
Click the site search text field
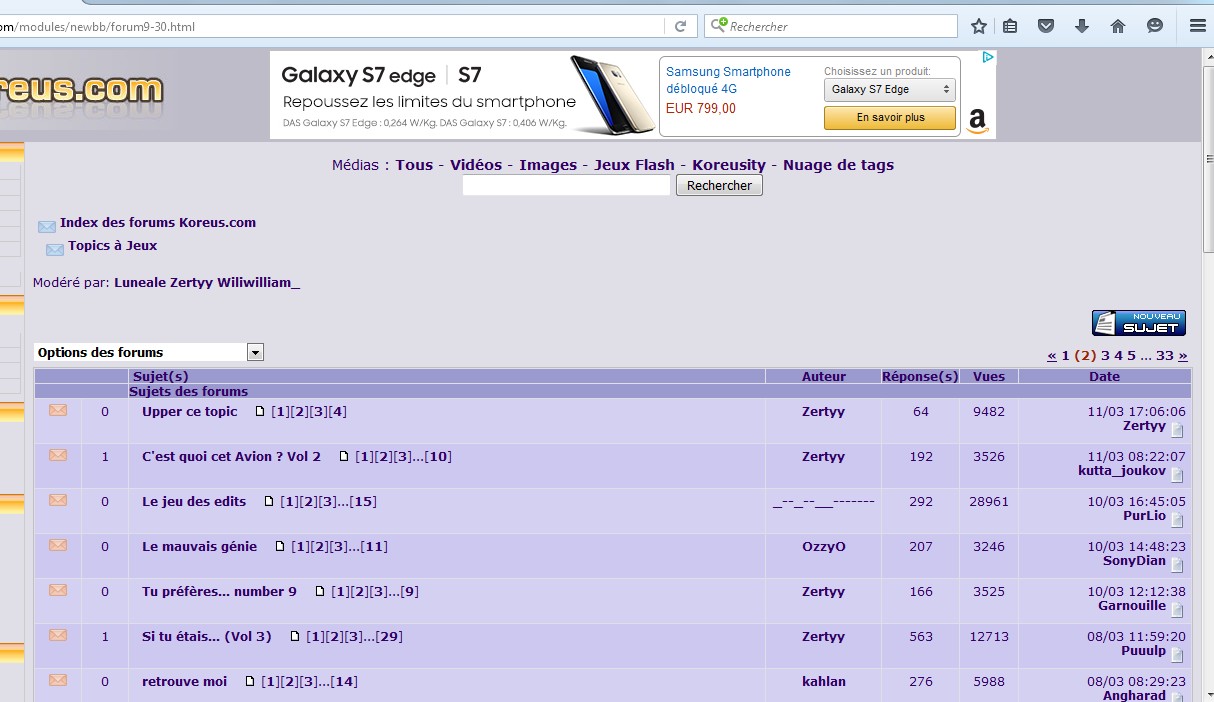(566, 186)
